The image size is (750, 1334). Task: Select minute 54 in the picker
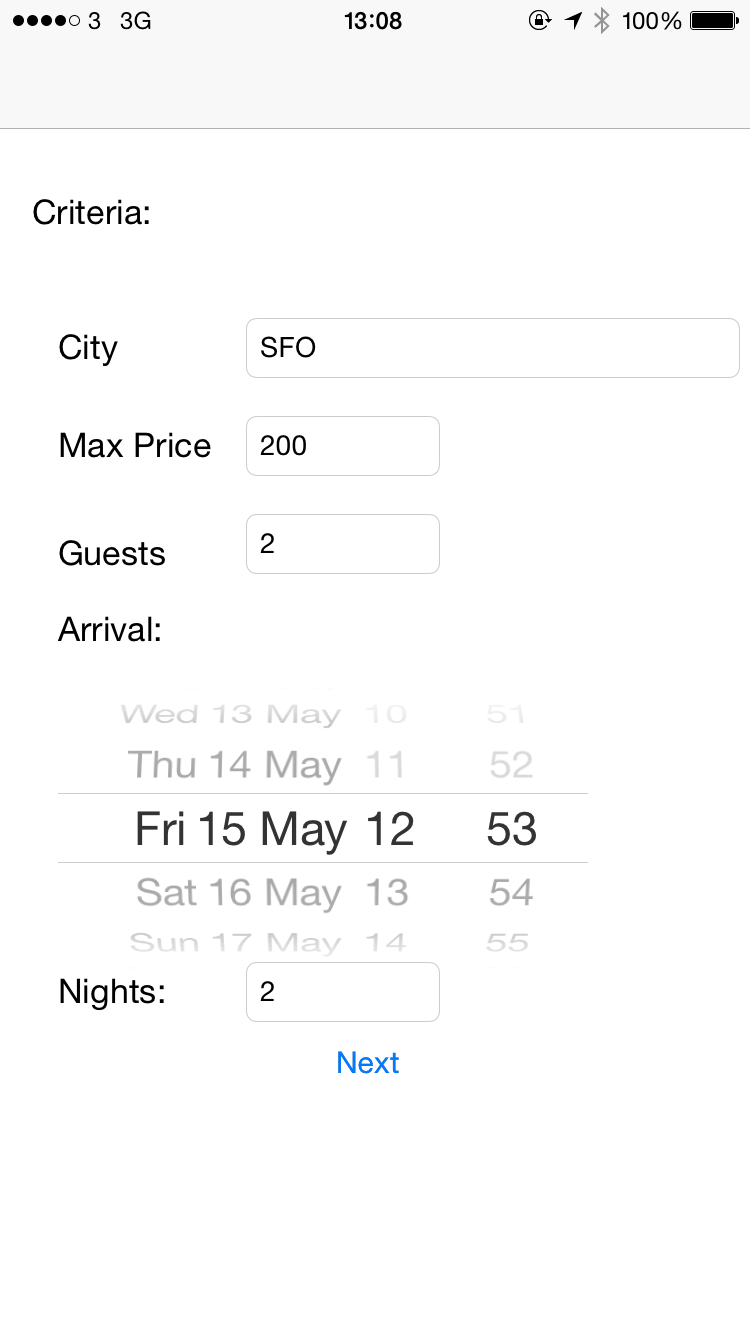pyautogui.click(x=511, y=892)
